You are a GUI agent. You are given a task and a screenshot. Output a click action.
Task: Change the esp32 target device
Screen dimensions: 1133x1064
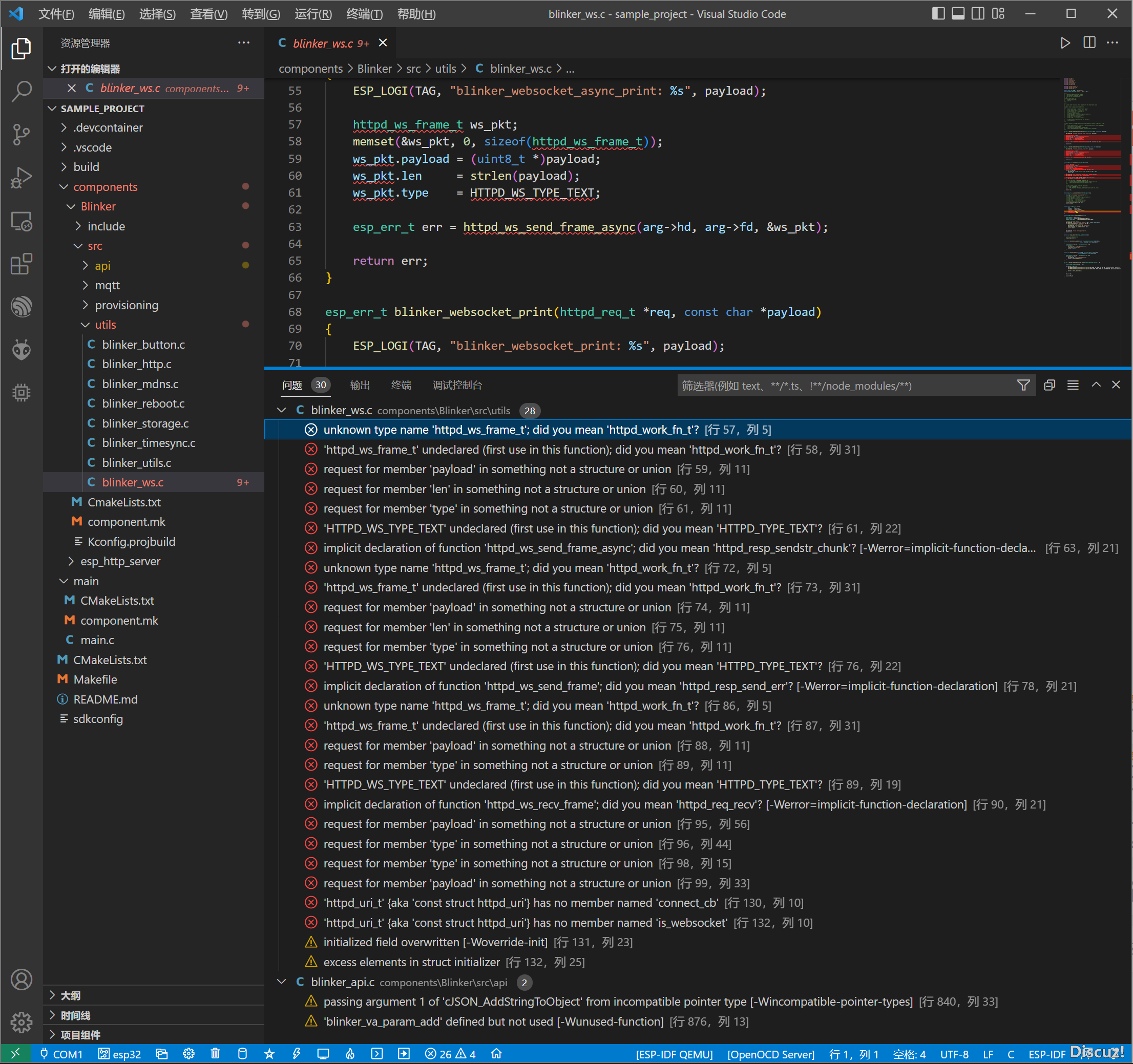120,1054
